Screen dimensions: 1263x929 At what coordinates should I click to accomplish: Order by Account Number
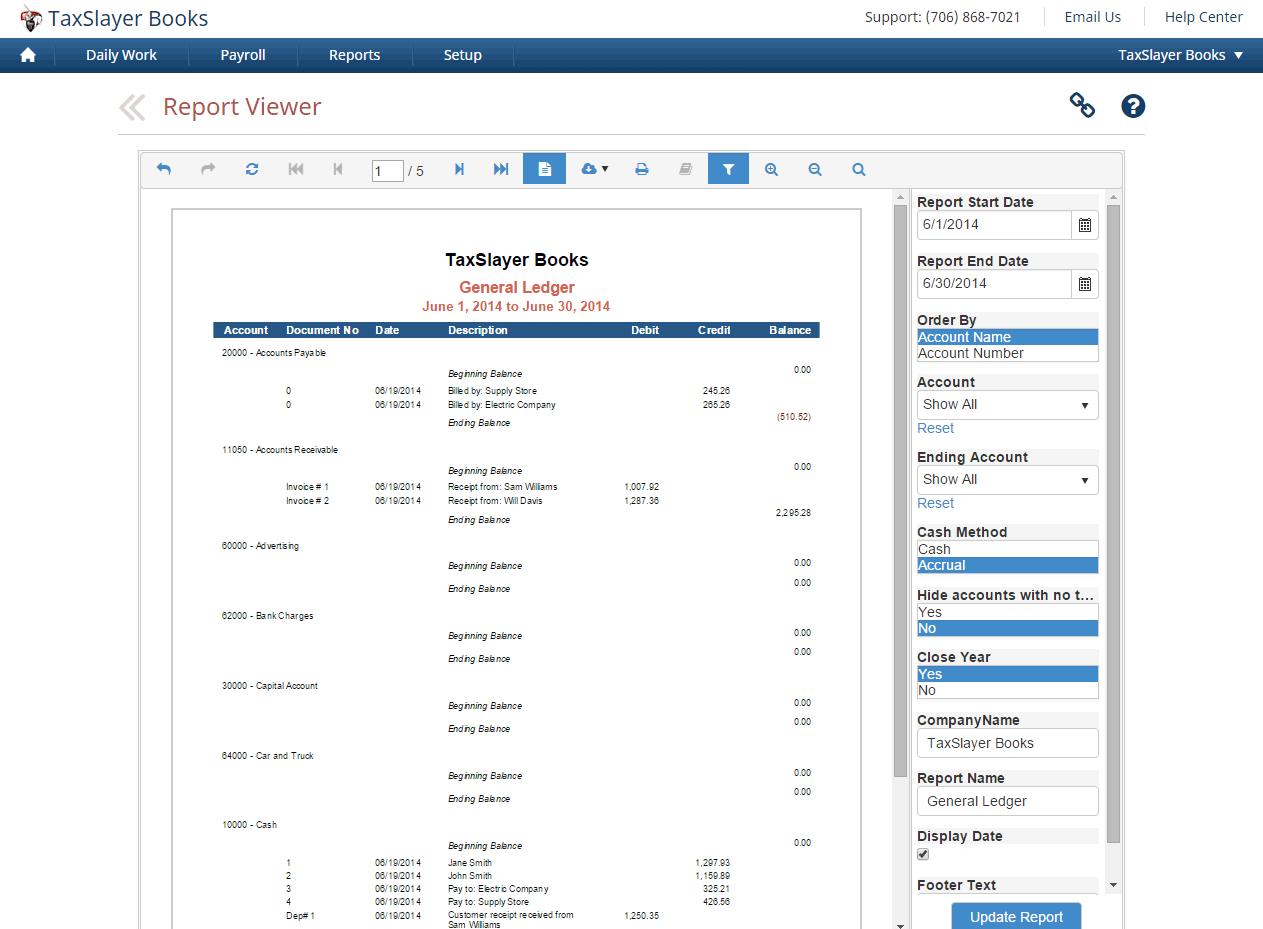point(1008,353)
